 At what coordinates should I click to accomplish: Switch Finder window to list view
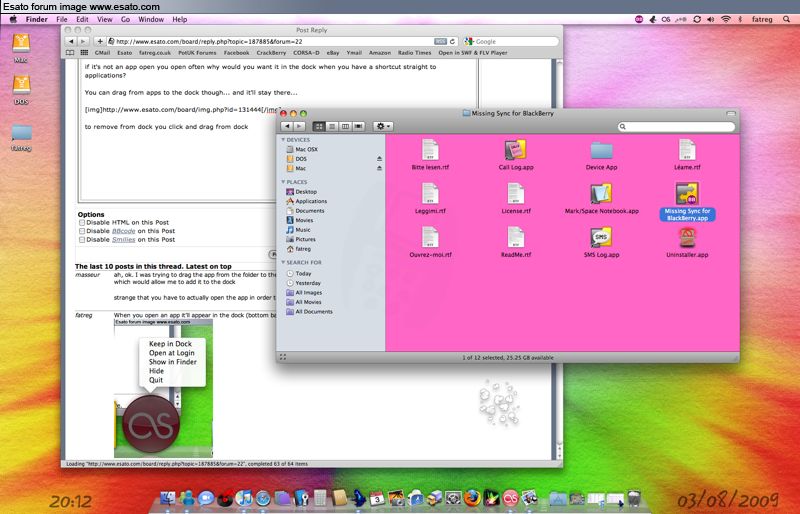[332, 126]
